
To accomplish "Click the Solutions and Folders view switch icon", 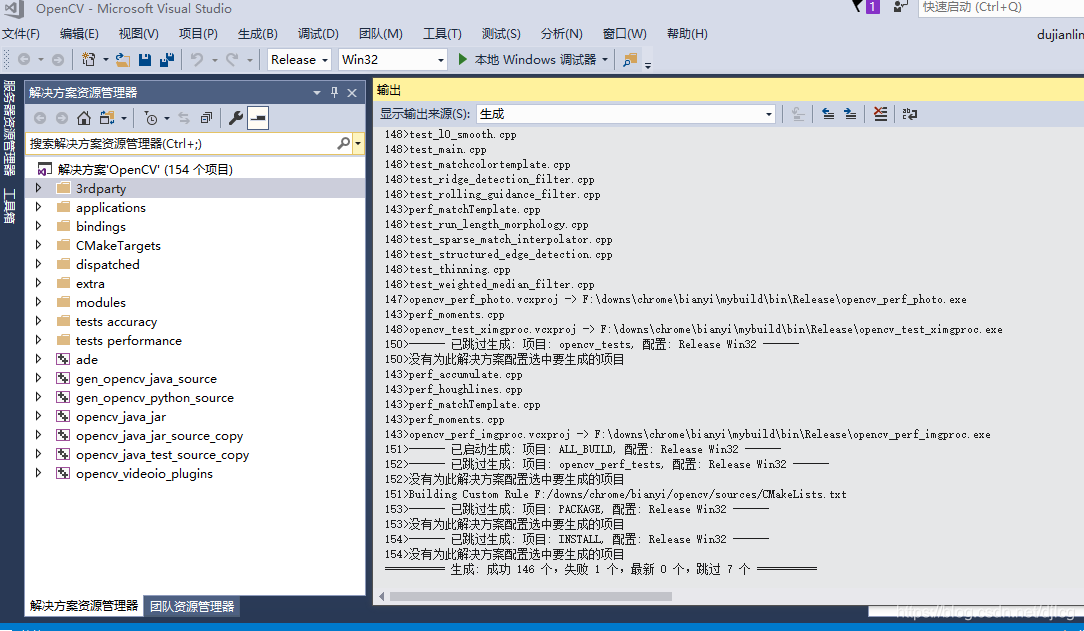I will click(x=107, y=118).
